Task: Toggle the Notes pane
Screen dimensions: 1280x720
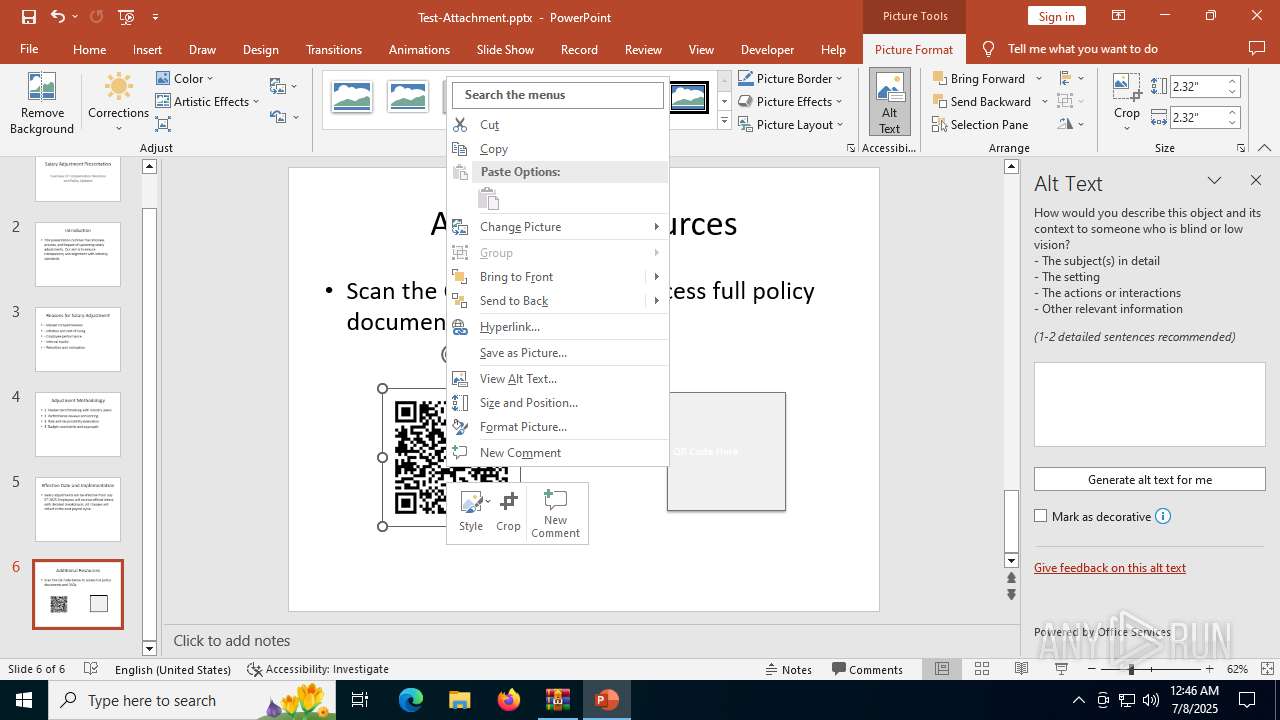Action: [x=789, y=669]
